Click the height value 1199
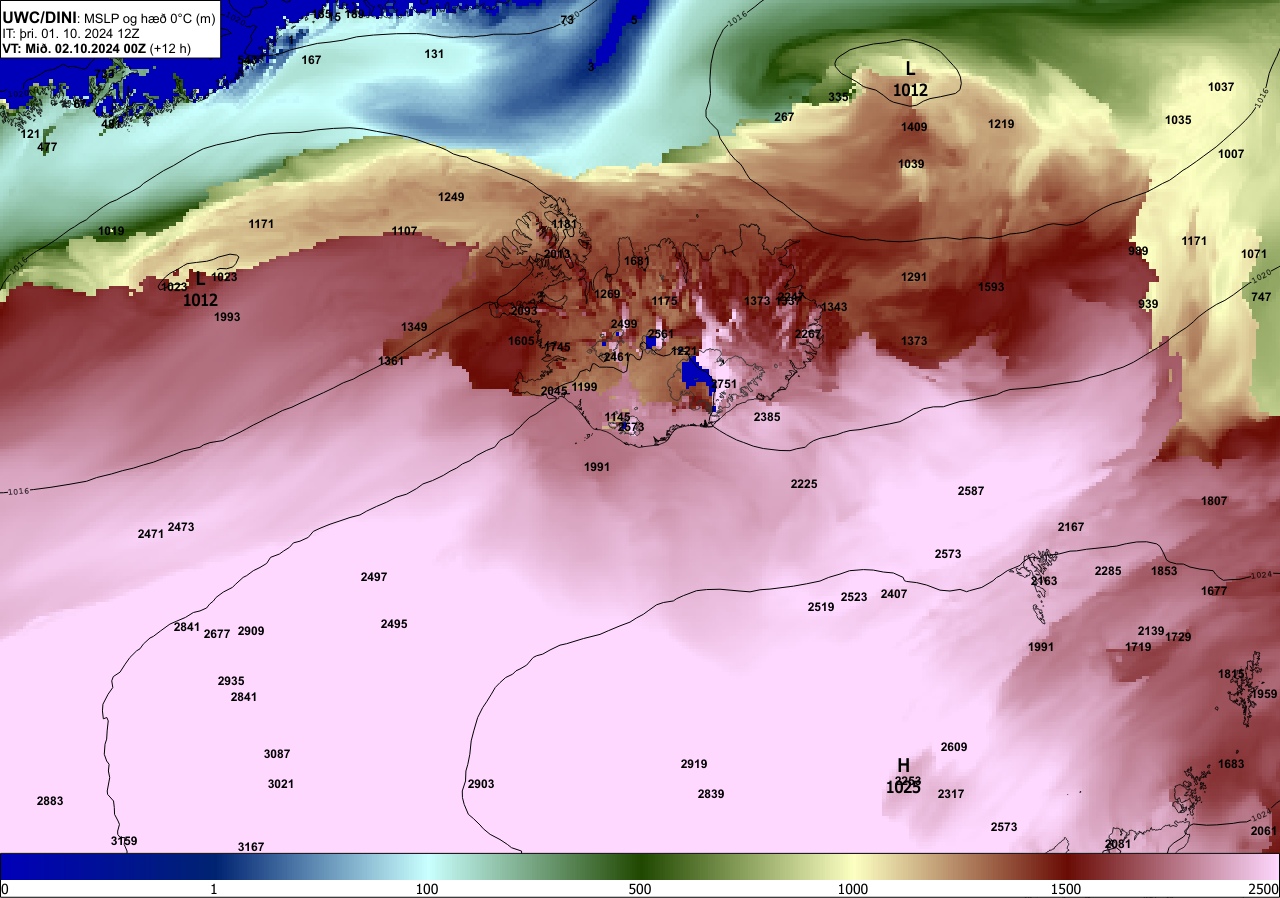This screenshot has height=898, width=1280. click(x=584, y=387)
